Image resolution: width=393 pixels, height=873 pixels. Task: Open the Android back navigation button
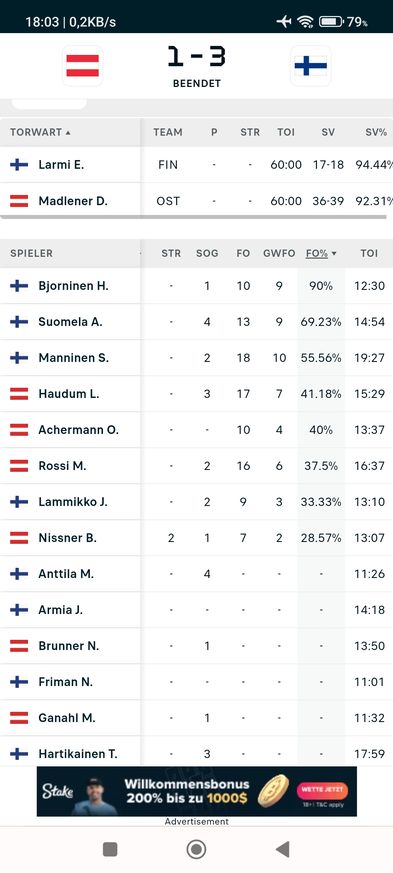click(283, 849)
